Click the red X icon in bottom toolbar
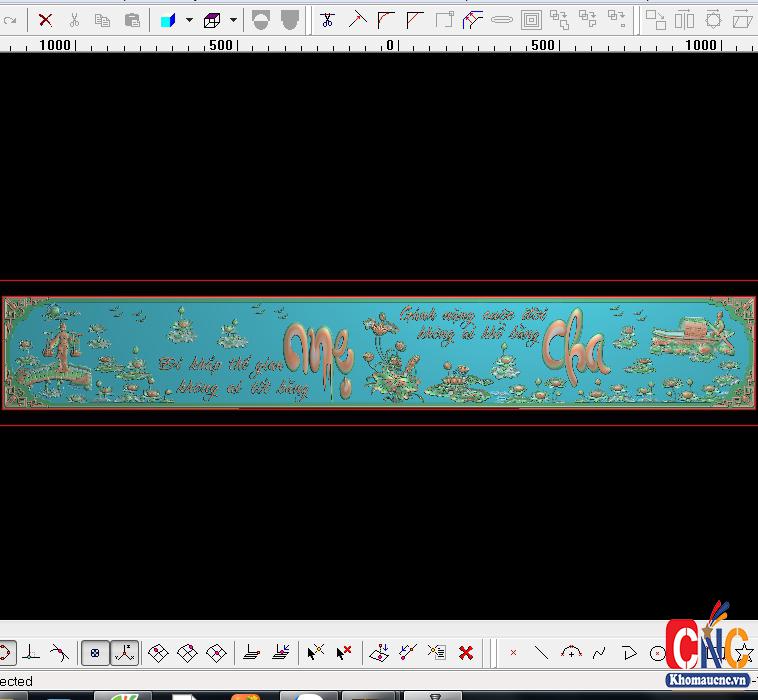This screenshot has width=758, height=700. pos(465,653)
